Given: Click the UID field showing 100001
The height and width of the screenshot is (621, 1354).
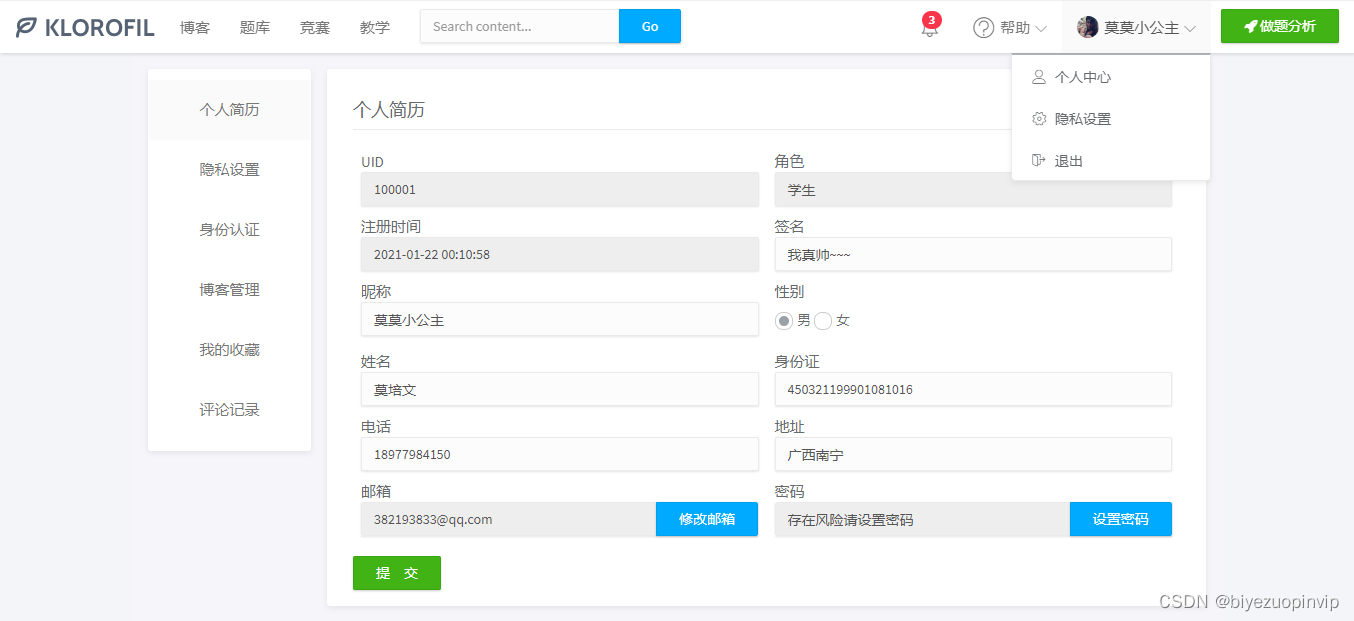Looking at the screenshot, I should [560, 189].
